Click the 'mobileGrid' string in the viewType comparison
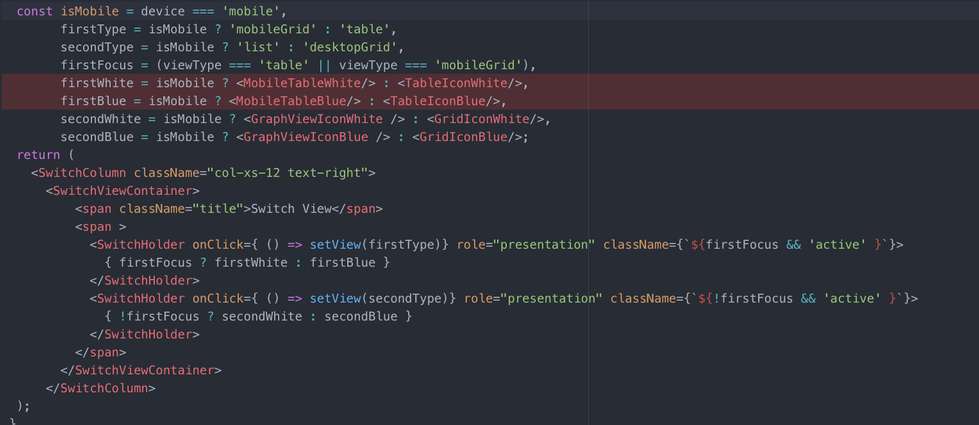979x425 pixels. point(478,66)
